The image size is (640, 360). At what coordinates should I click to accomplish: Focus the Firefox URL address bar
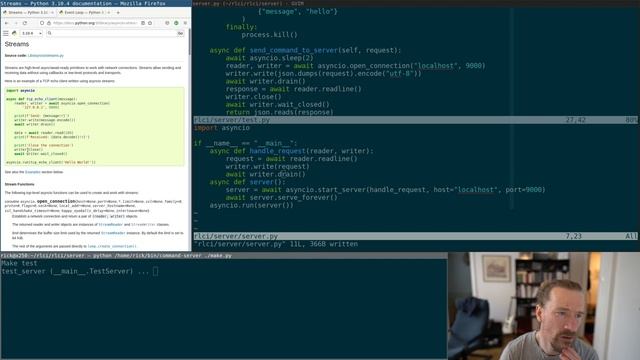pos(95,23)
